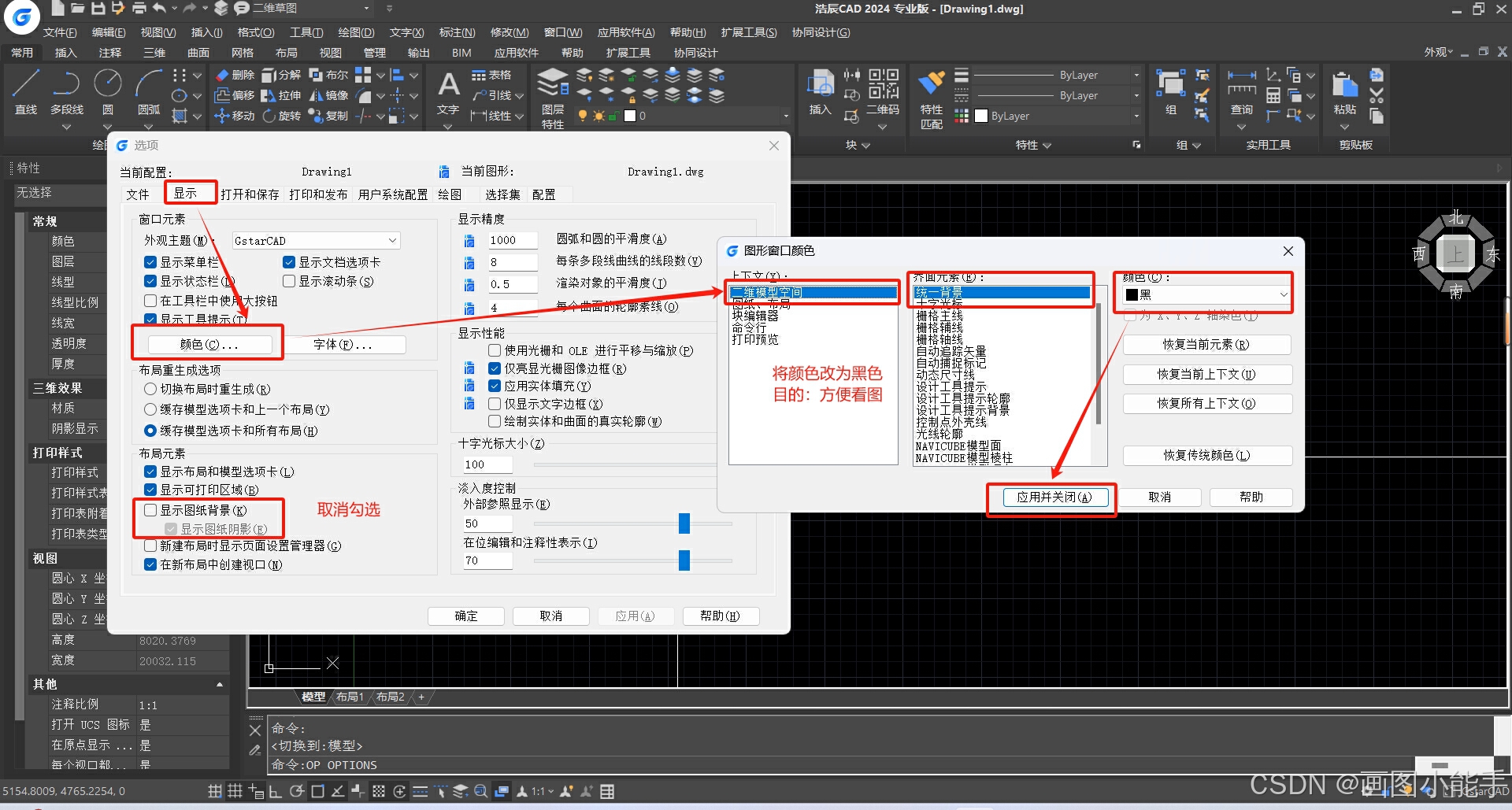
Task: Open the 外观 dropdown at ribbon right
Action: tap(1438, 52)
